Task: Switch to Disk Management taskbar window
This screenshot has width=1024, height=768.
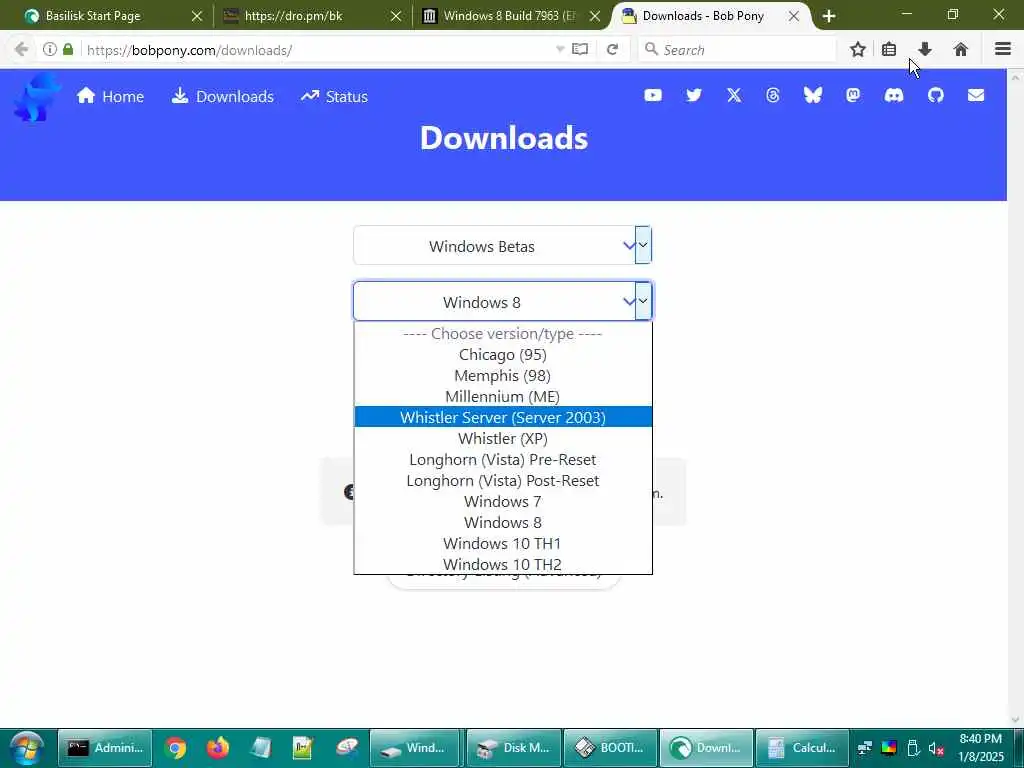Action: click(513, 748)
